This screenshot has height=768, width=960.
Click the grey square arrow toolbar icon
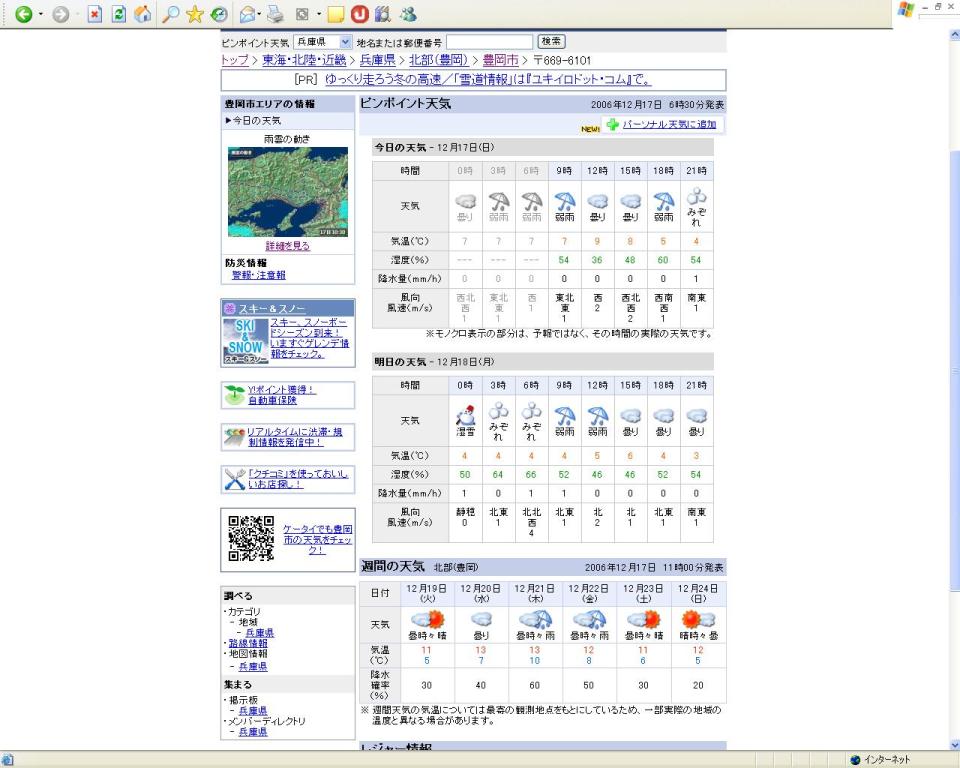click(x=302, y=14)
